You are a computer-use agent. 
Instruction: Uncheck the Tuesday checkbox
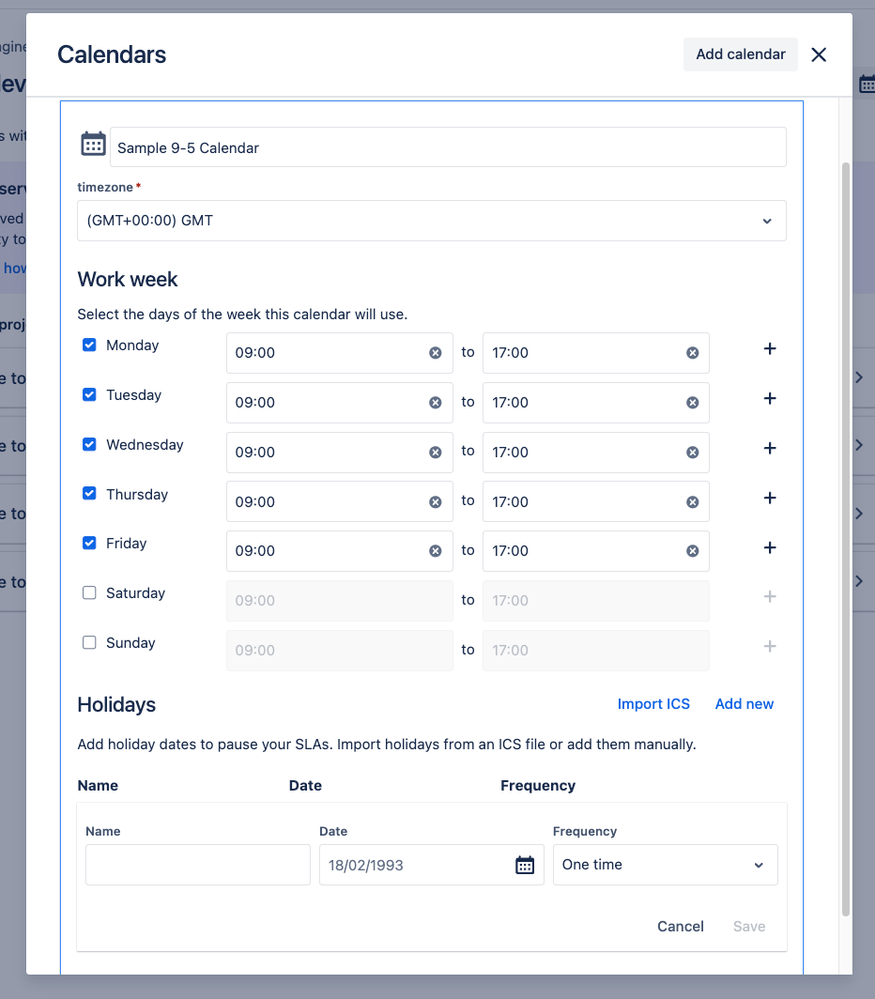coord(89,394)
